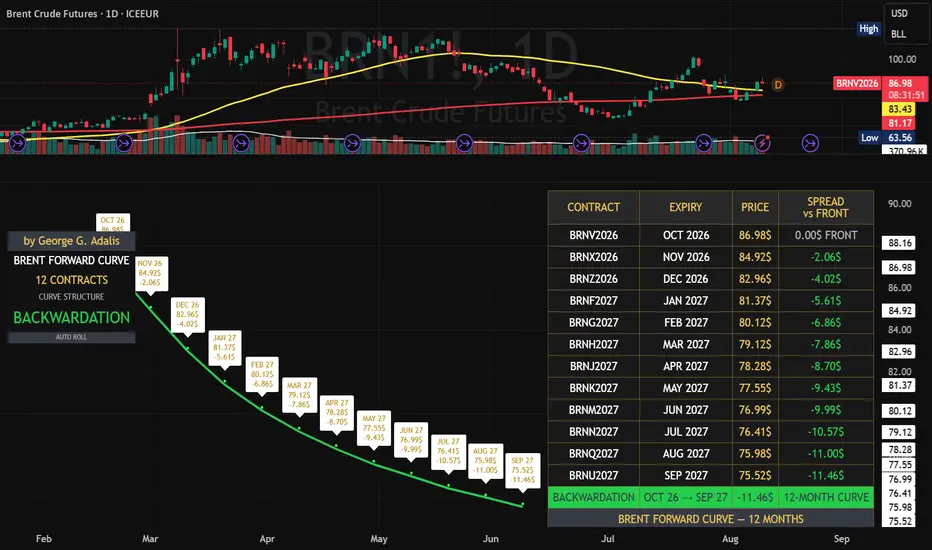This screenshot has height=550, width=932.
Task: Click the roll marker in late July
Action: [x=704, y=143]
